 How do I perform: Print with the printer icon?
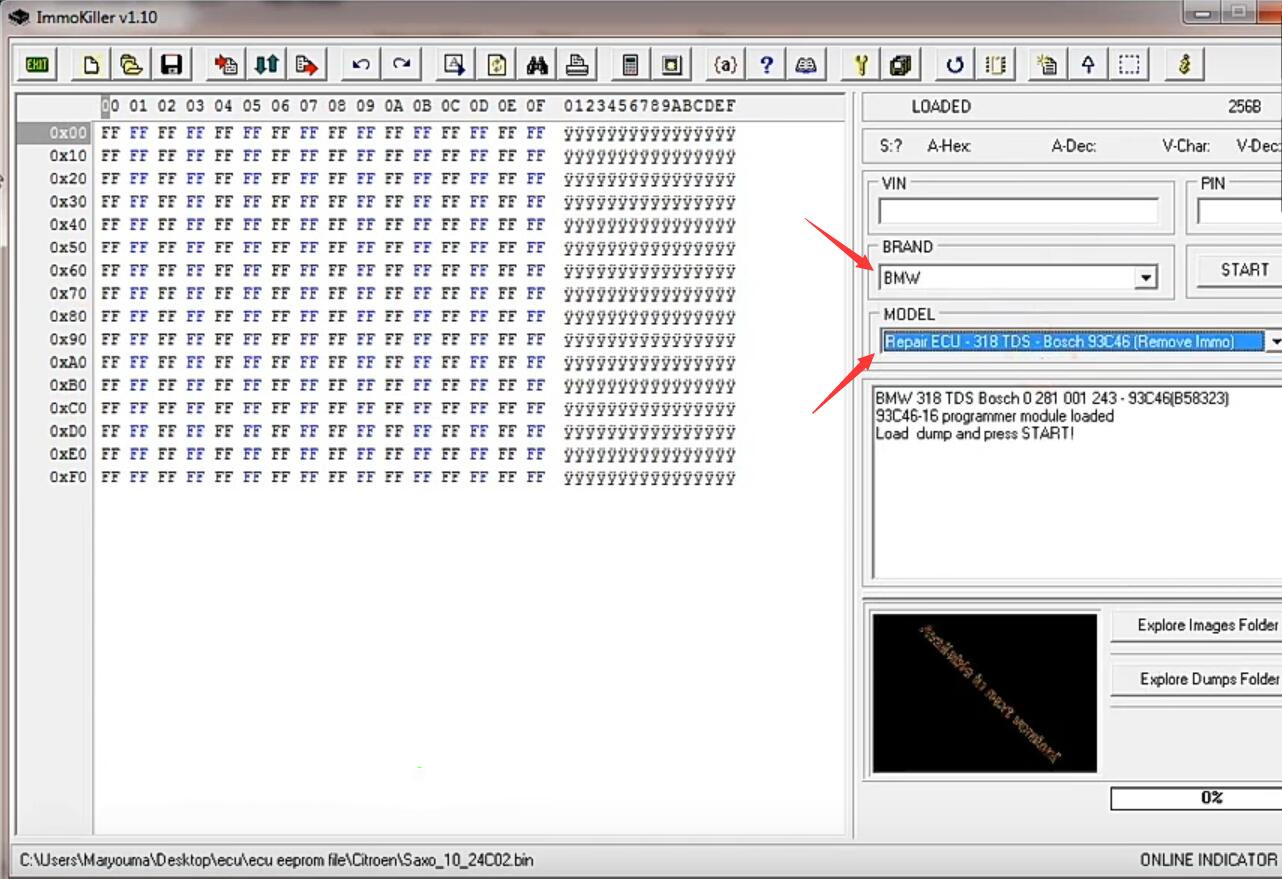pyautogui.click(x=577, y=65)
